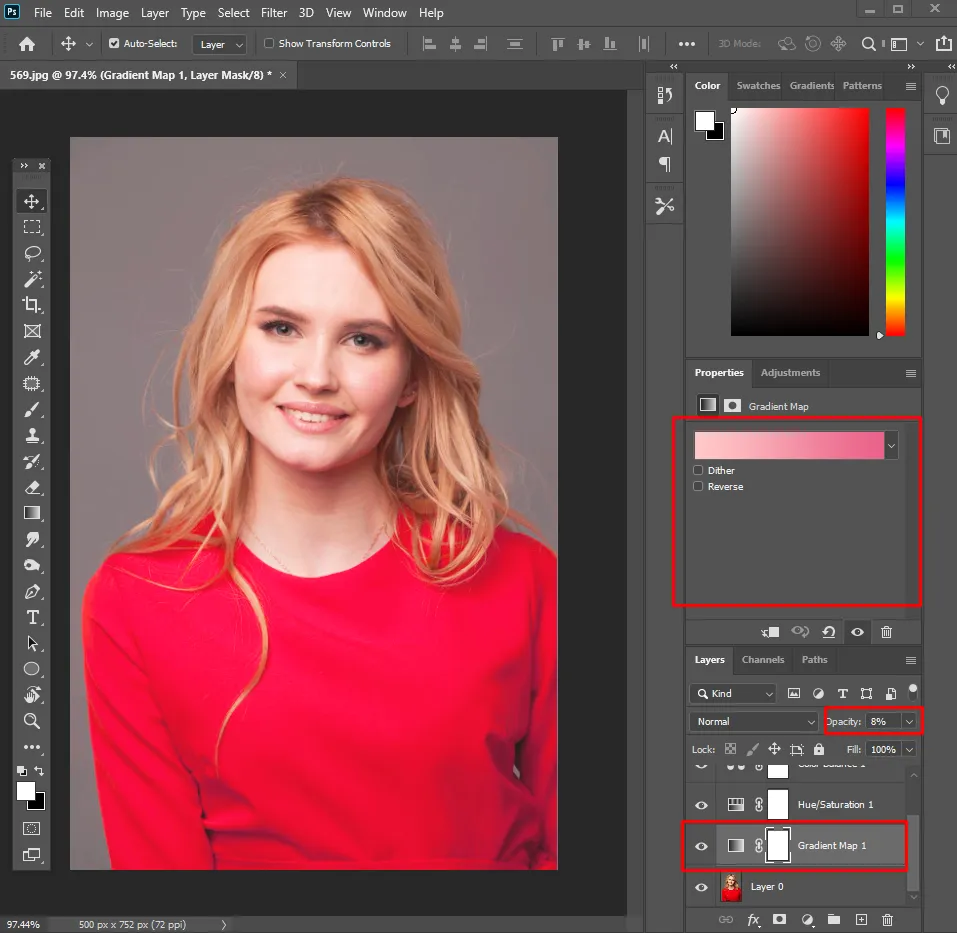
Task: Select the Lasso tool
Action: click(x=32, y=253)
